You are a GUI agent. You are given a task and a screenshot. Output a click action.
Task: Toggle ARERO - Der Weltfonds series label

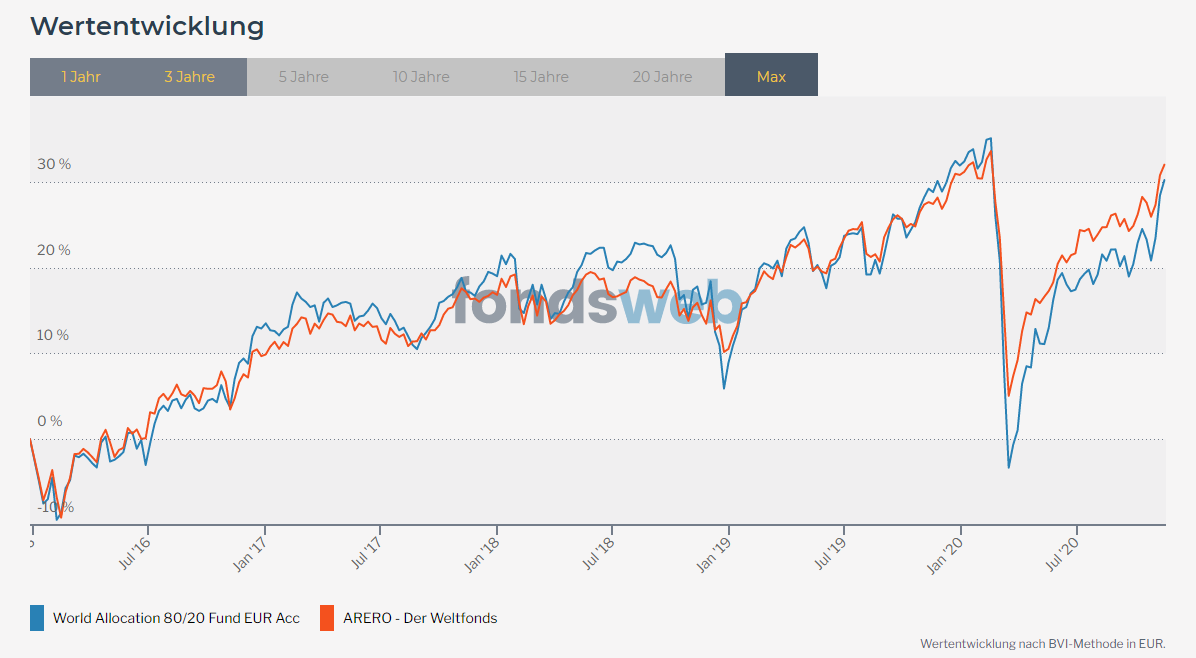click(420, 618)
